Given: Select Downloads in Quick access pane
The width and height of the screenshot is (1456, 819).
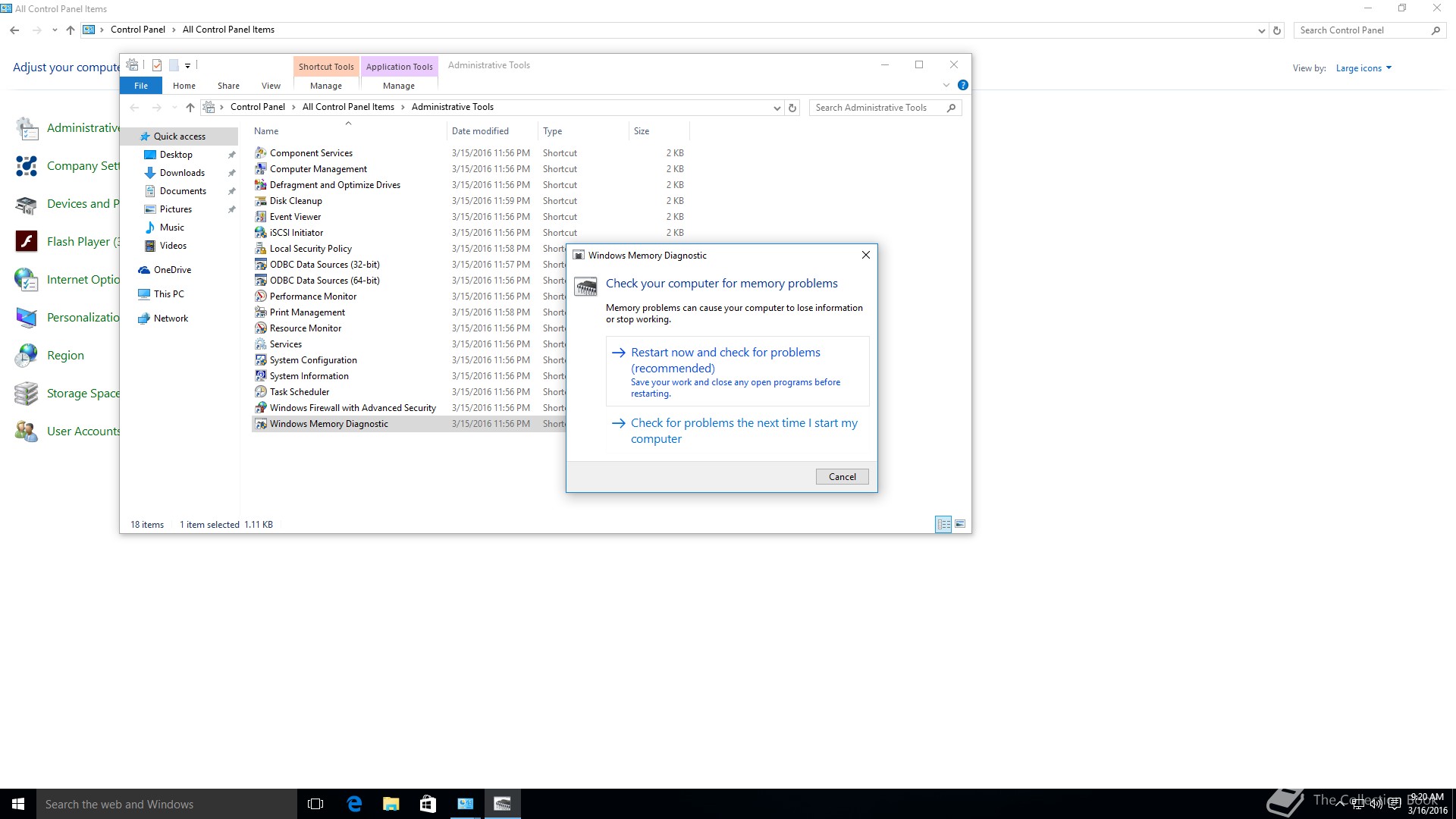Looking at the screenshot, I should pos(182,173).
